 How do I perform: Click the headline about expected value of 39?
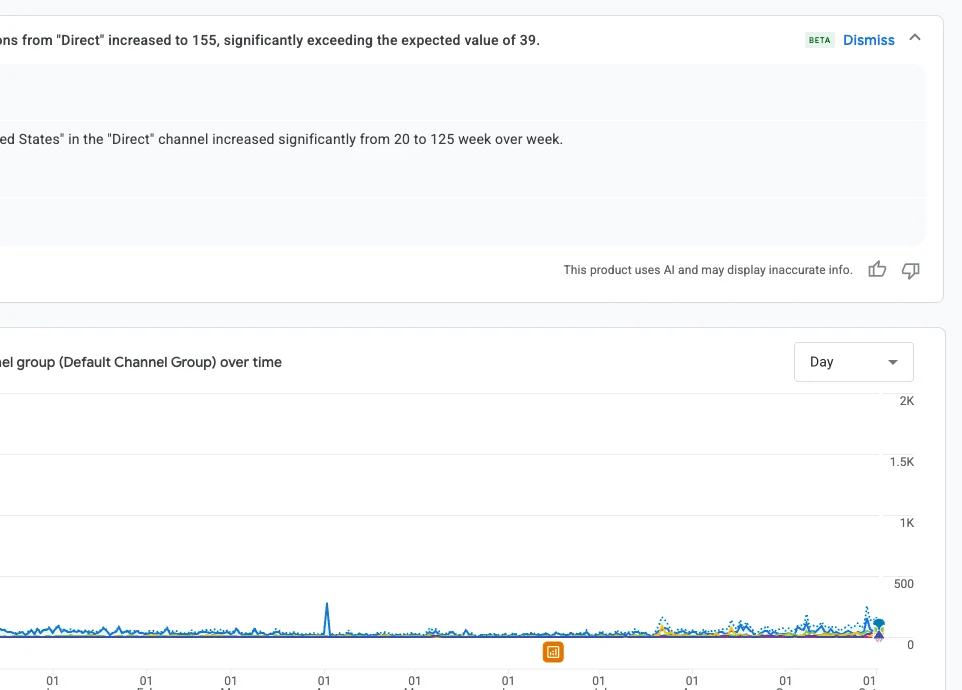click(x=269, y=40)
